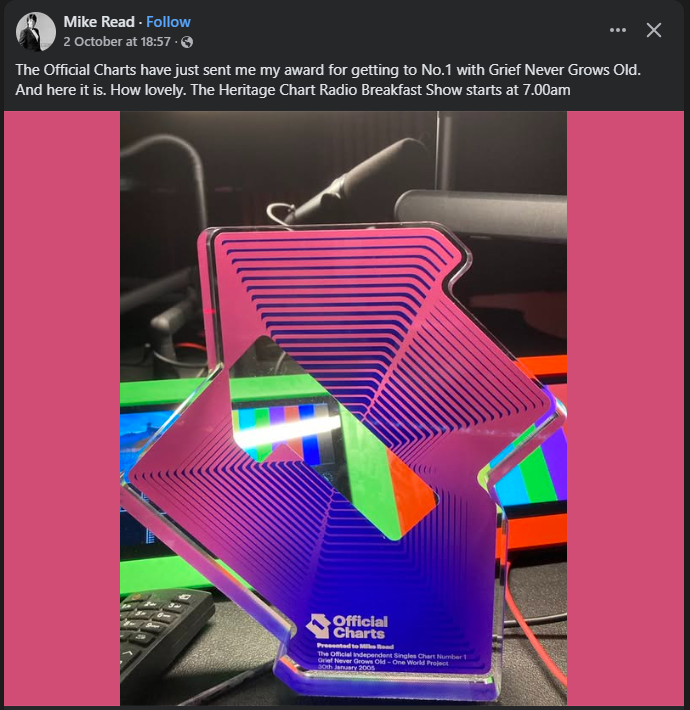
Task: Click the Official Charts logo on the trophy
Action: click(x=347, y=627)
